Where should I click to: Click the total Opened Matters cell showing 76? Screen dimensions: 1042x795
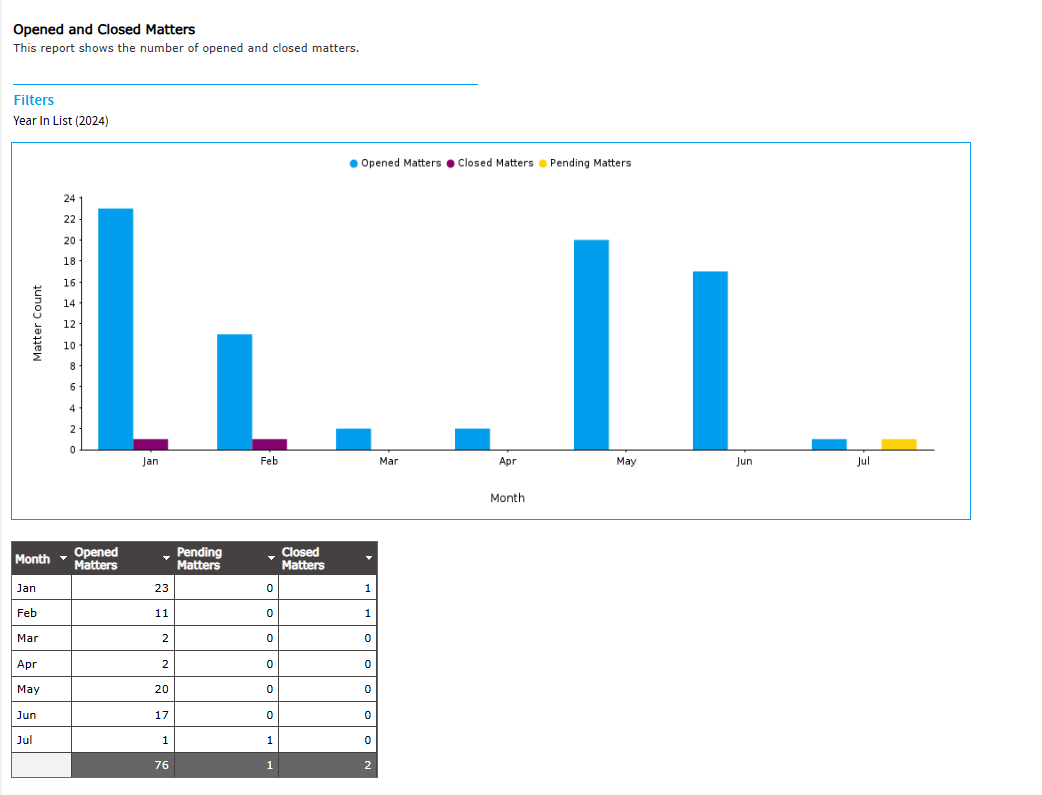122,766
